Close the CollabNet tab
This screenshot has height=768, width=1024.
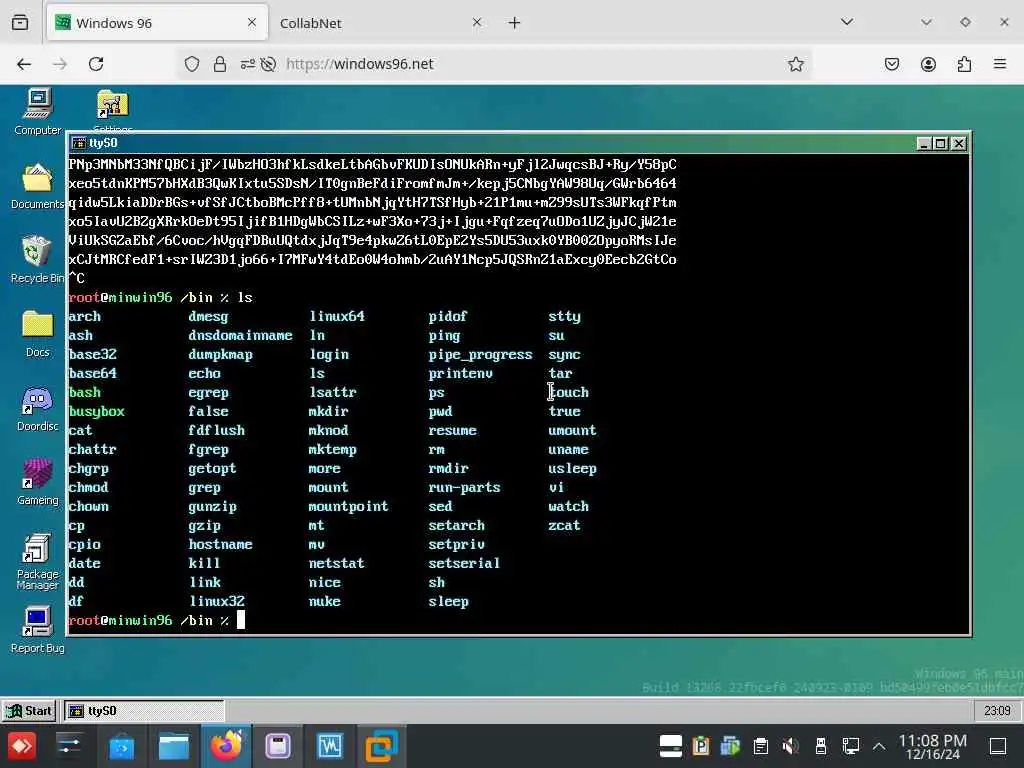477,22
